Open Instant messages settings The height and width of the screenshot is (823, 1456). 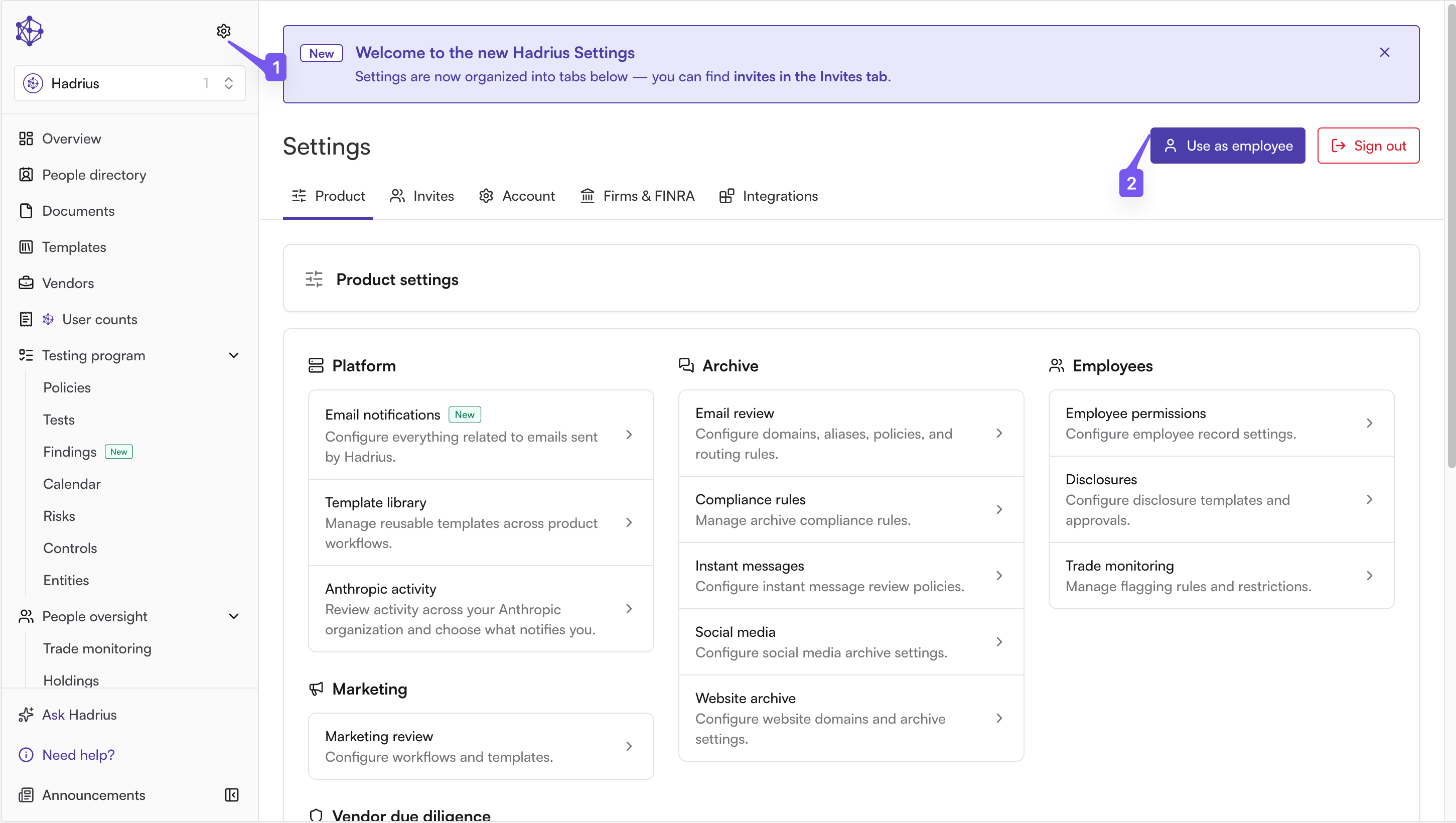[x=851, y=576]
